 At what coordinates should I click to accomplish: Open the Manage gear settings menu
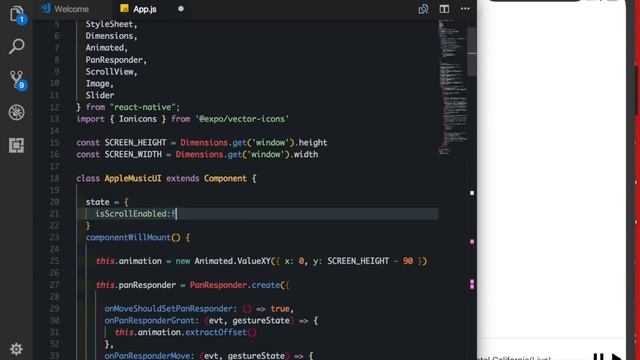[16, 349]
